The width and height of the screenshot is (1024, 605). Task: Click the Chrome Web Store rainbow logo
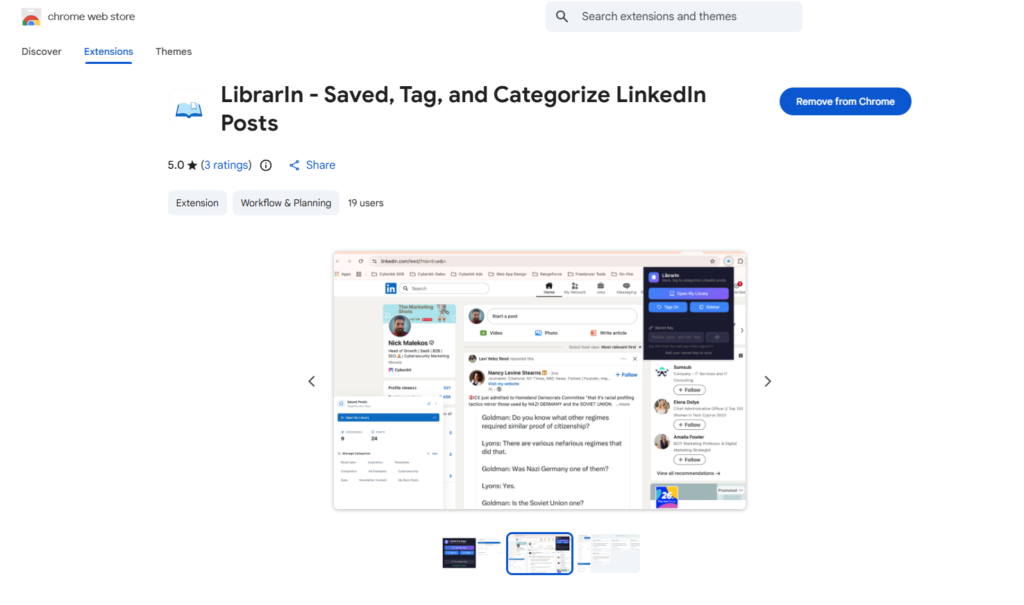coord(31,17)
